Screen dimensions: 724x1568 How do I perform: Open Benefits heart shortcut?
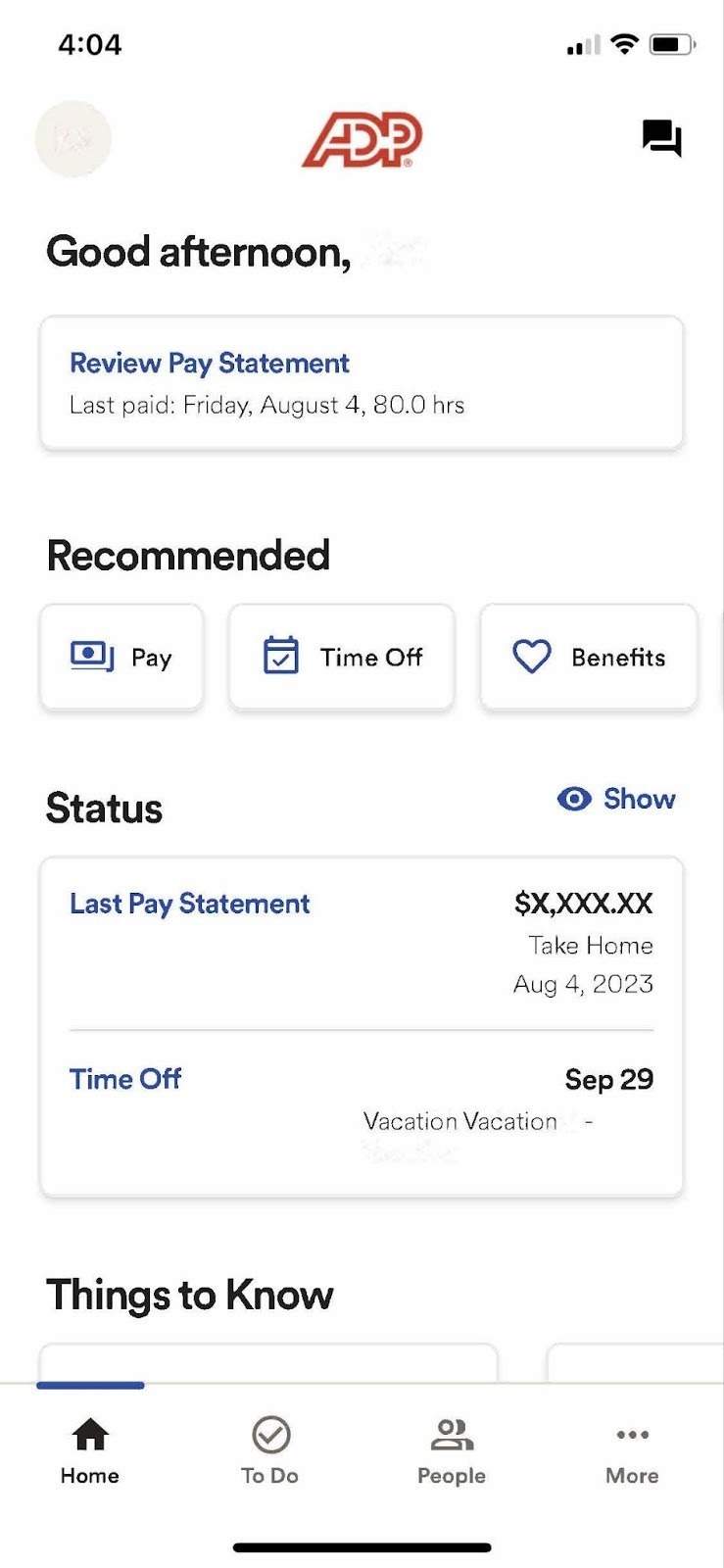(x=589, y=657)
